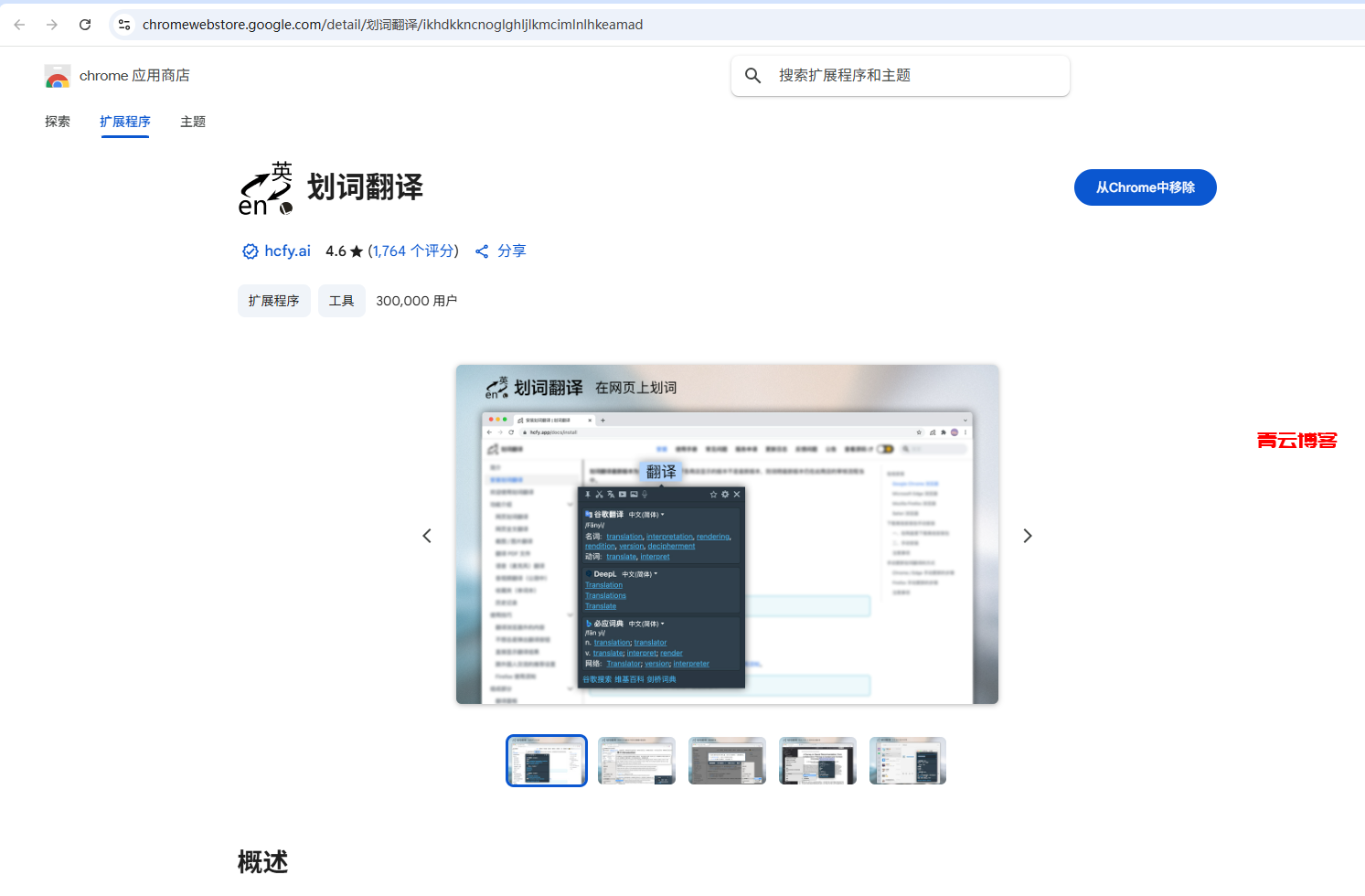Viewport: 1365px width, 896px height.
Task: Open the hcfy.ai publisher link
Action: pos(288,251)
